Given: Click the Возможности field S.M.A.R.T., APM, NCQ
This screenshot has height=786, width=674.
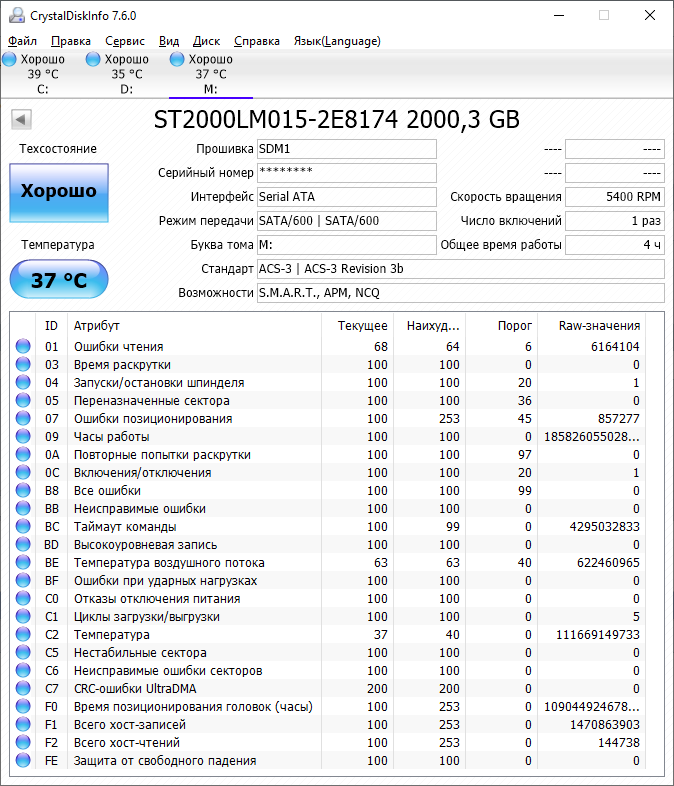Looking at the screenshot, I should pos(461,293).
